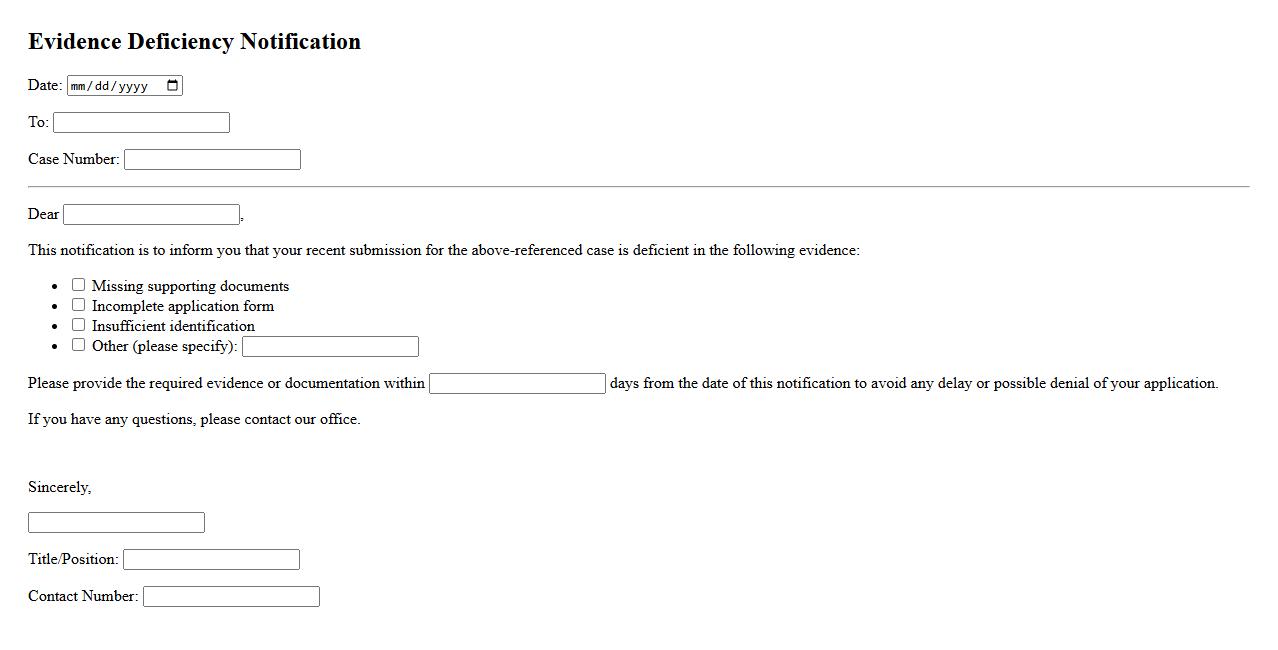Viewport: 1278px width, 650px height.
Task: Click the Missing supporting documents label text
Action: point(190,286)
